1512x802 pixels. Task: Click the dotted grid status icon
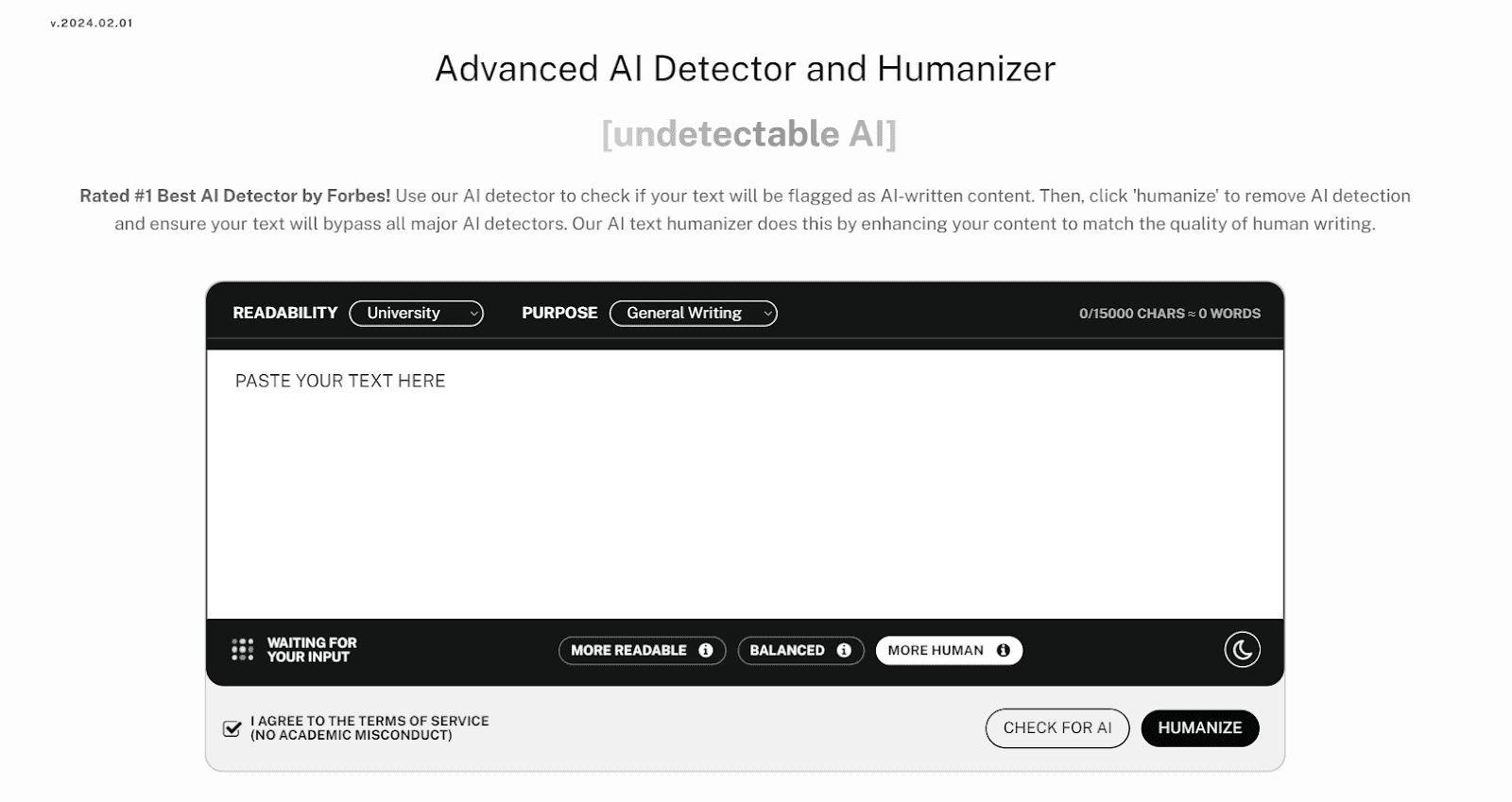coord(242,650)
